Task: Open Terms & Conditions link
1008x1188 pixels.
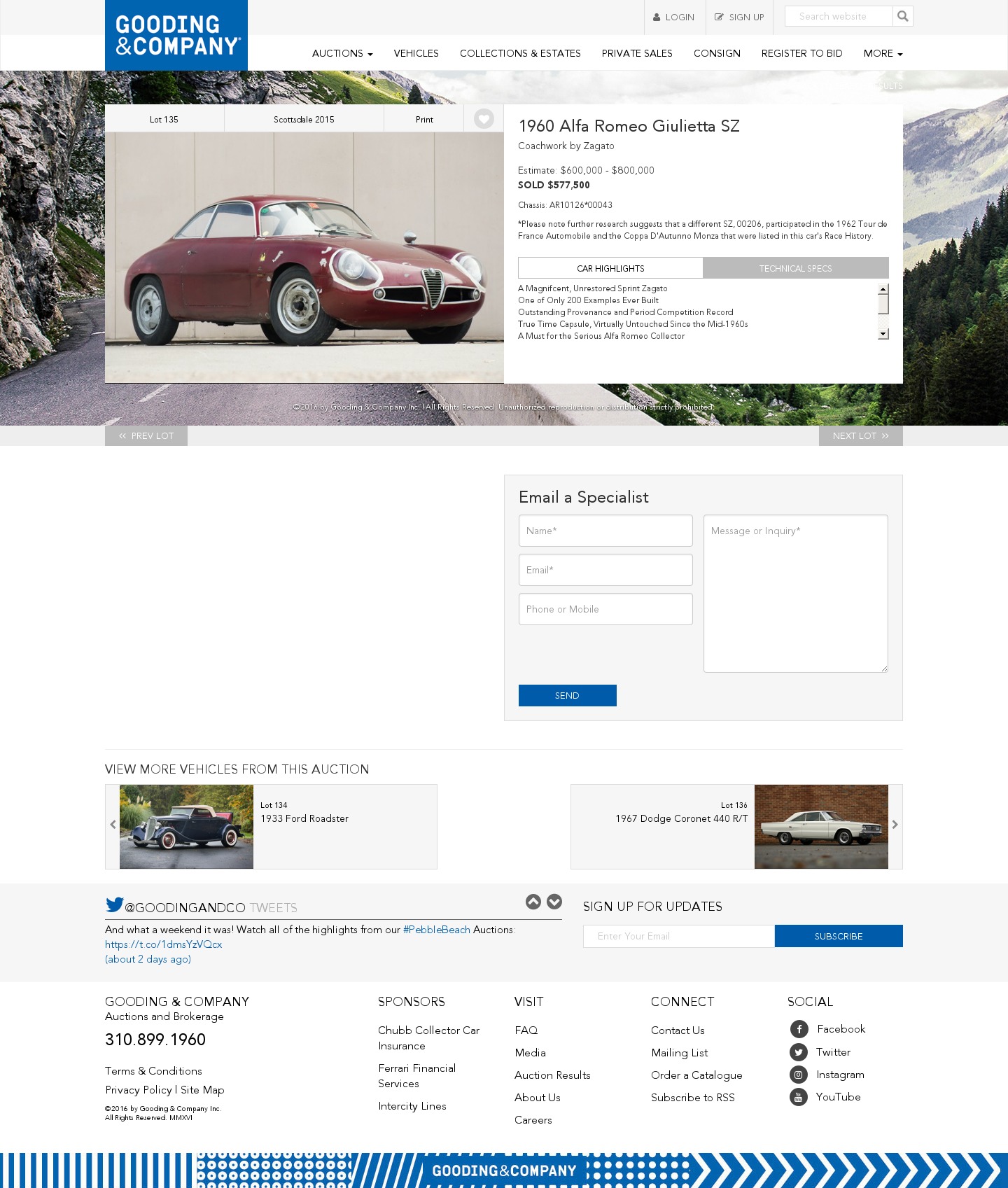Action: point(153,1071)
